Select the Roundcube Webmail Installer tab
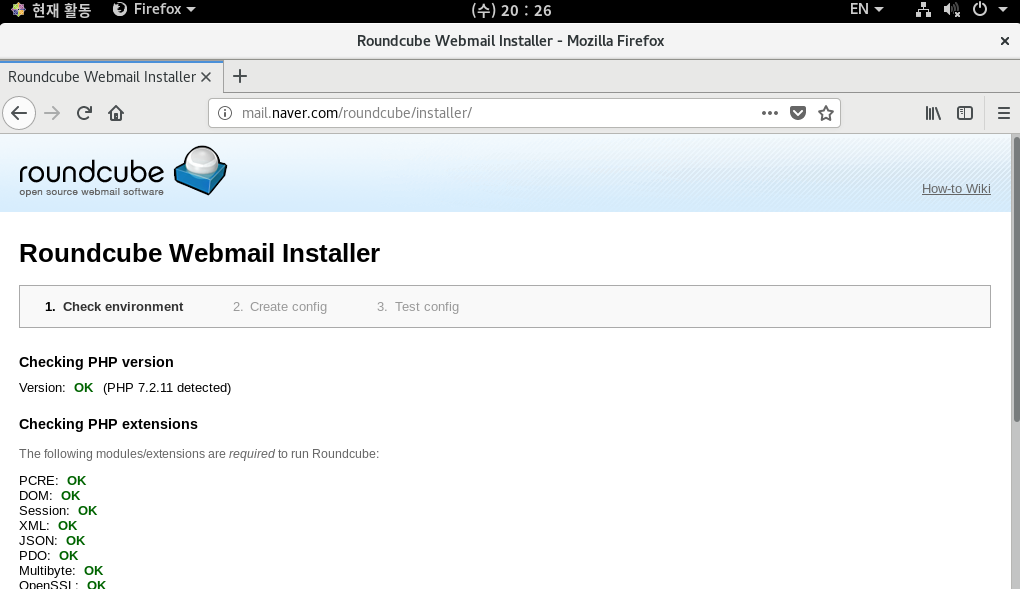The width and height of the screenshot is (1020, 589). [111, 77]
